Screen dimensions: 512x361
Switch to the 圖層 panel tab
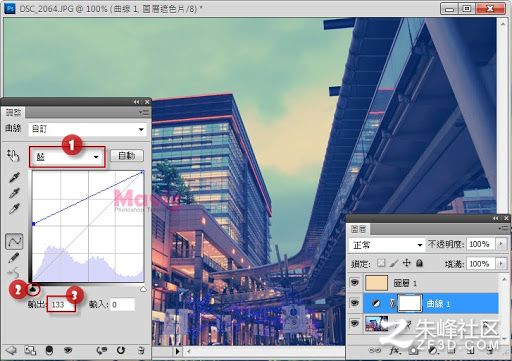click(x=358, y=229)
